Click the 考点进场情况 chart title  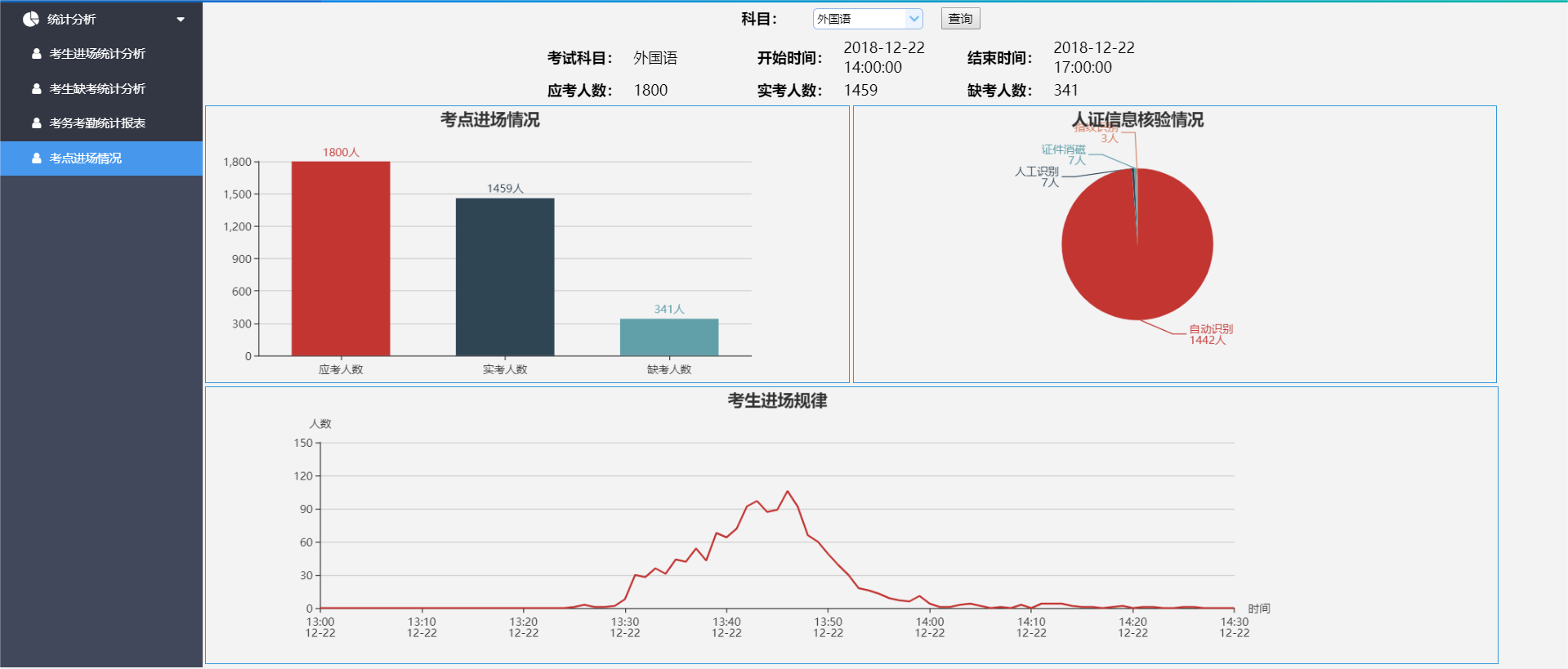pyautogui.click(x=490, y=120)
